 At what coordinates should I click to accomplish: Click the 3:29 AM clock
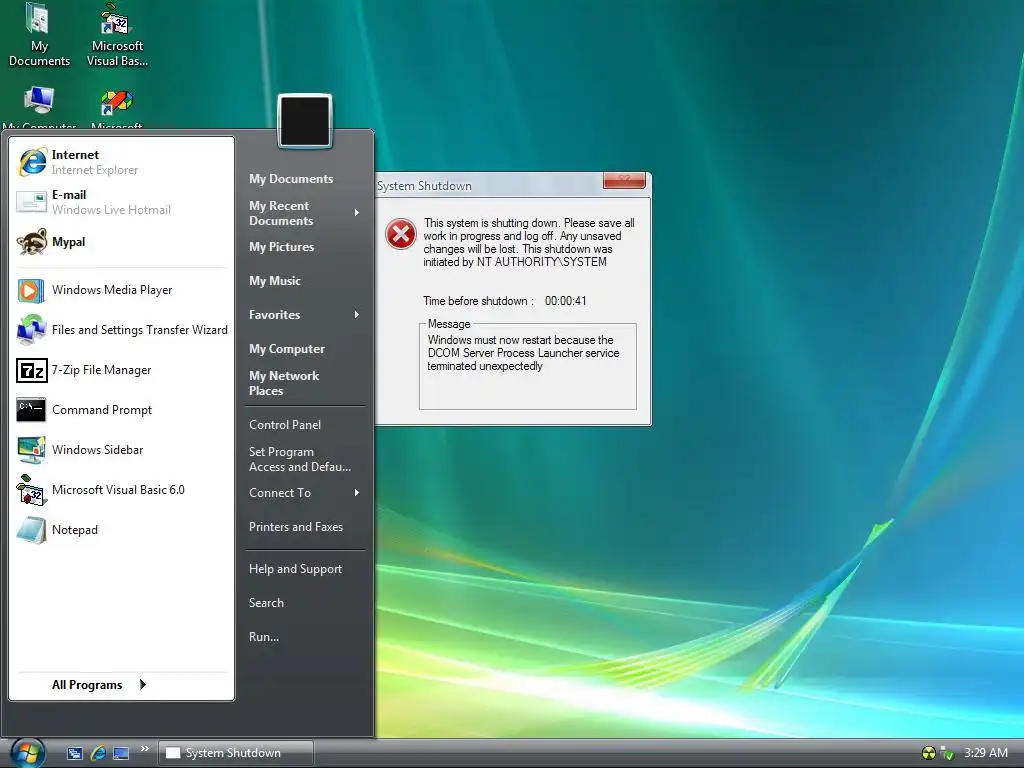coord(985,753)
